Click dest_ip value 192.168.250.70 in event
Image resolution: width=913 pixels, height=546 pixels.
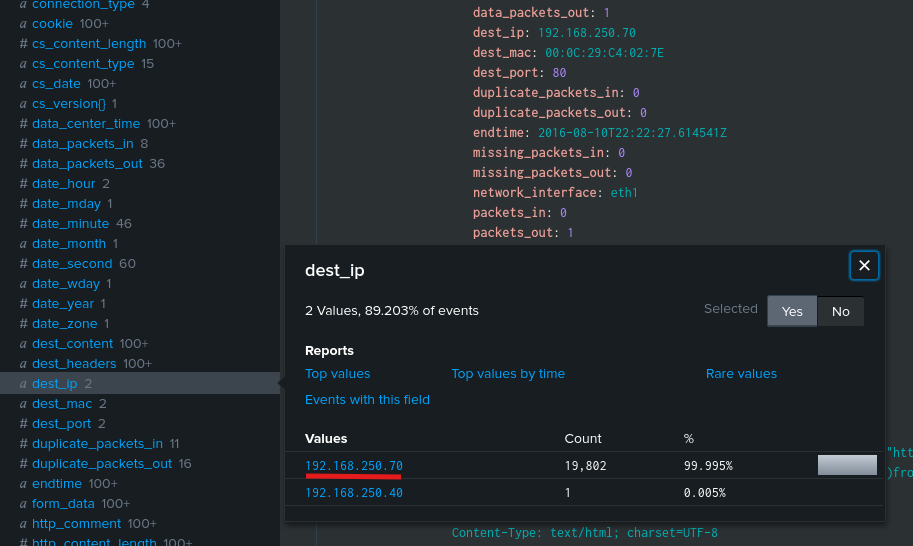[587, 33]
